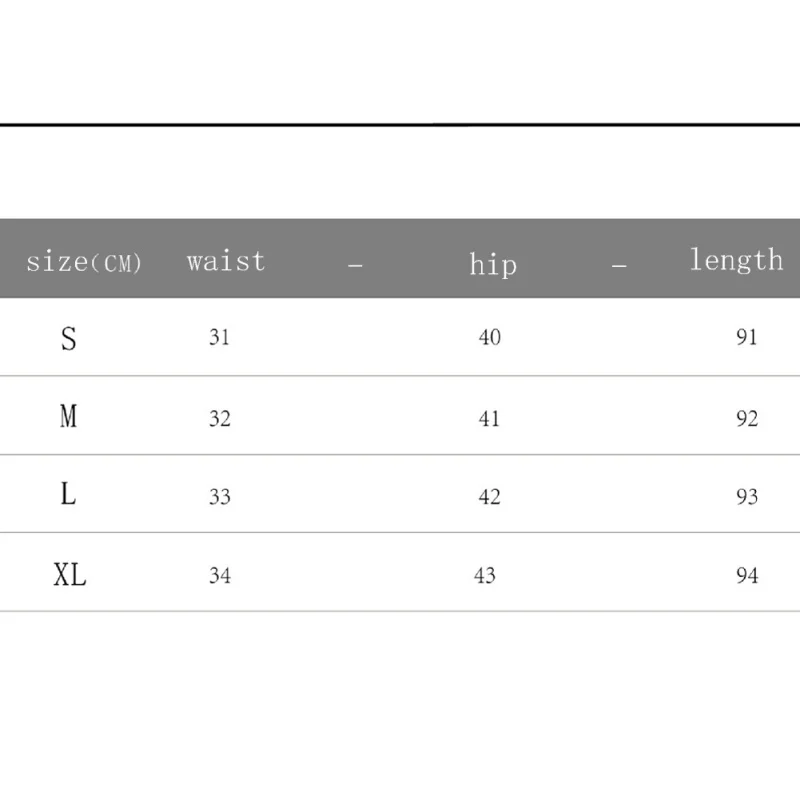Select the XL size row label
This screenshot has height=800, width=800.
click(x=70, y=574)
